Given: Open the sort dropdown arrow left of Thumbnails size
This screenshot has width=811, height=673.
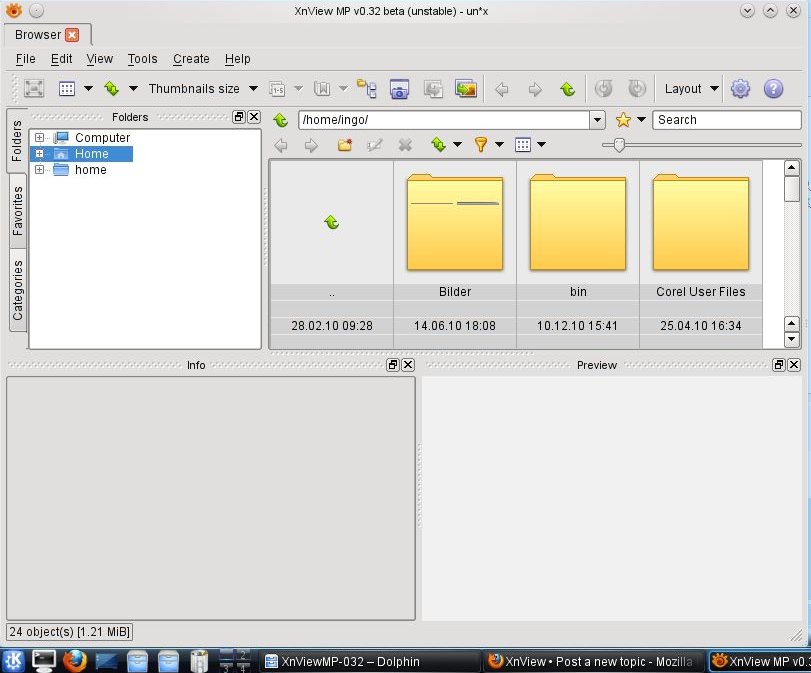Looking at the screenshot, I should (133, 88).
